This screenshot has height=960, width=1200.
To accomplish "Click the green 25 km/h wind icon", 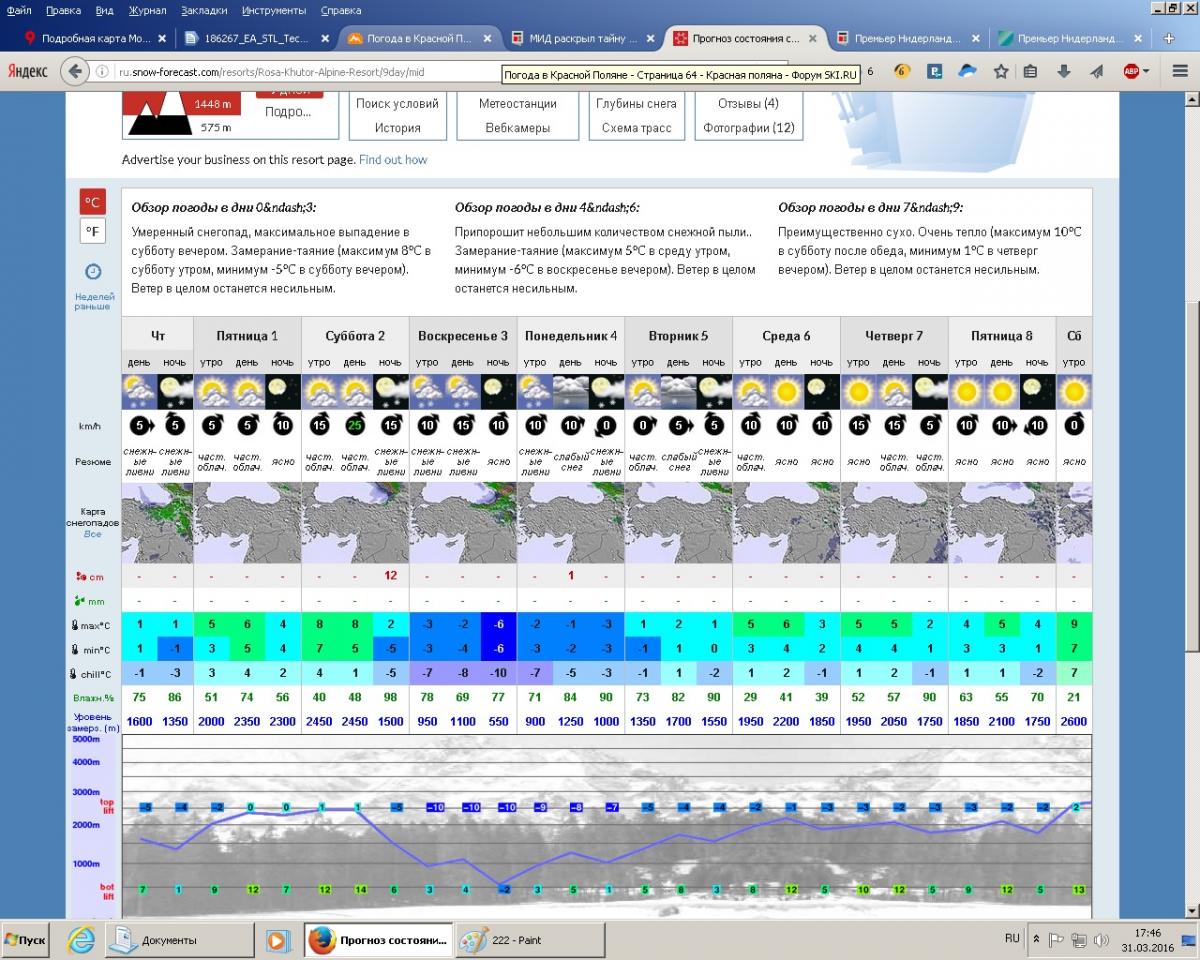I will [x=355, y=425].
